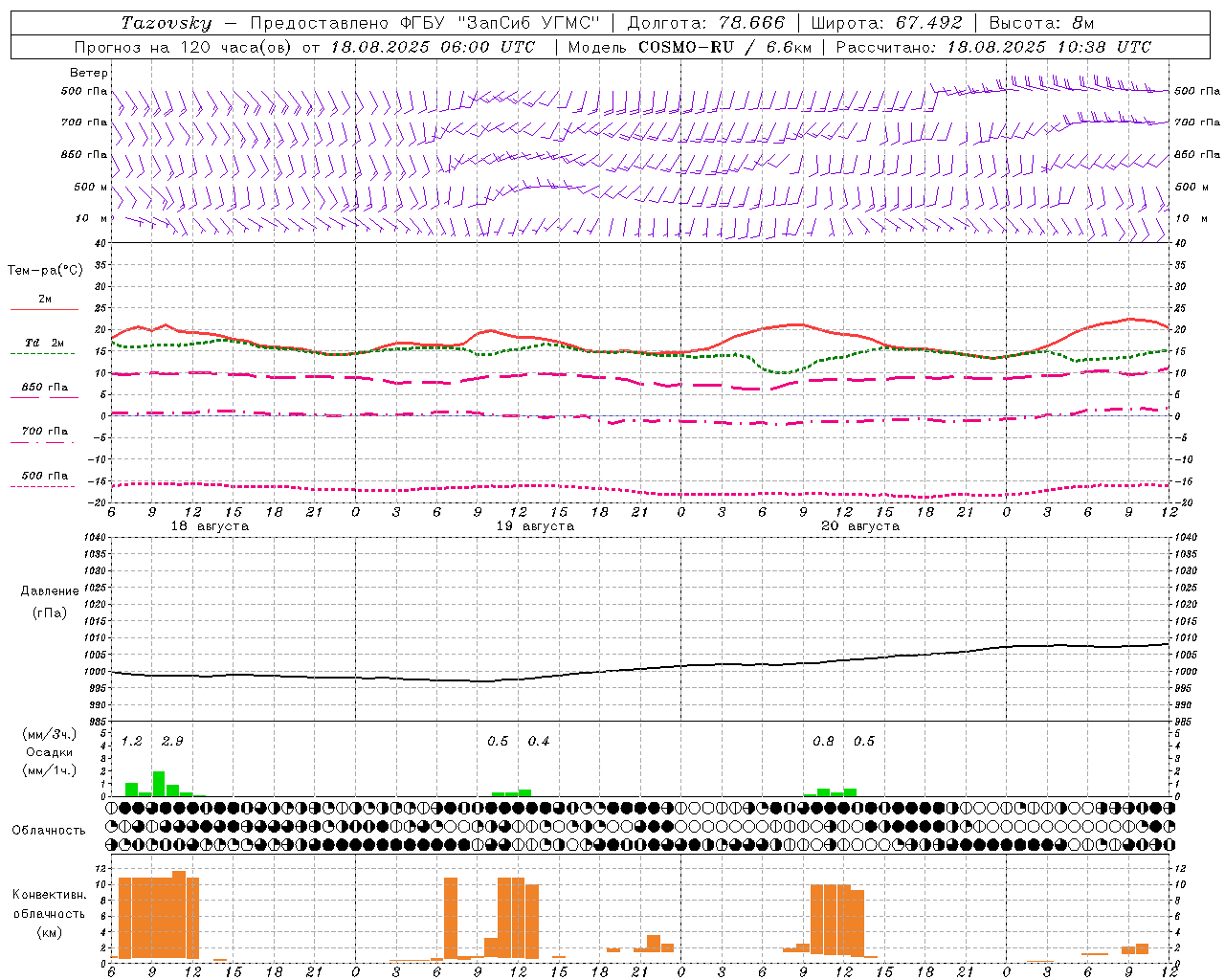Click the Долгота: 78.666 header field
This screenshot has width=1225, height=980.
pyautogui.click(x=706, y=23)
